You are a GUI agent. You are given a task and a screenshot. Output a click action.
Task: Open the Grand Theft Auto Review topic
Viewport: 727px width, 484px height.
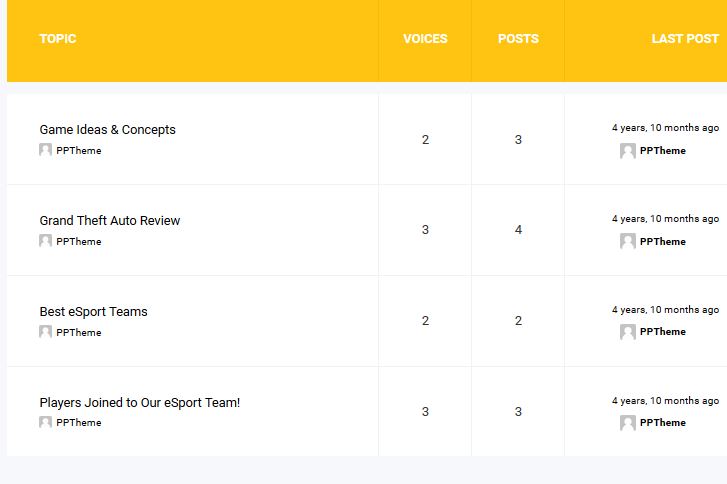point(109,221)
